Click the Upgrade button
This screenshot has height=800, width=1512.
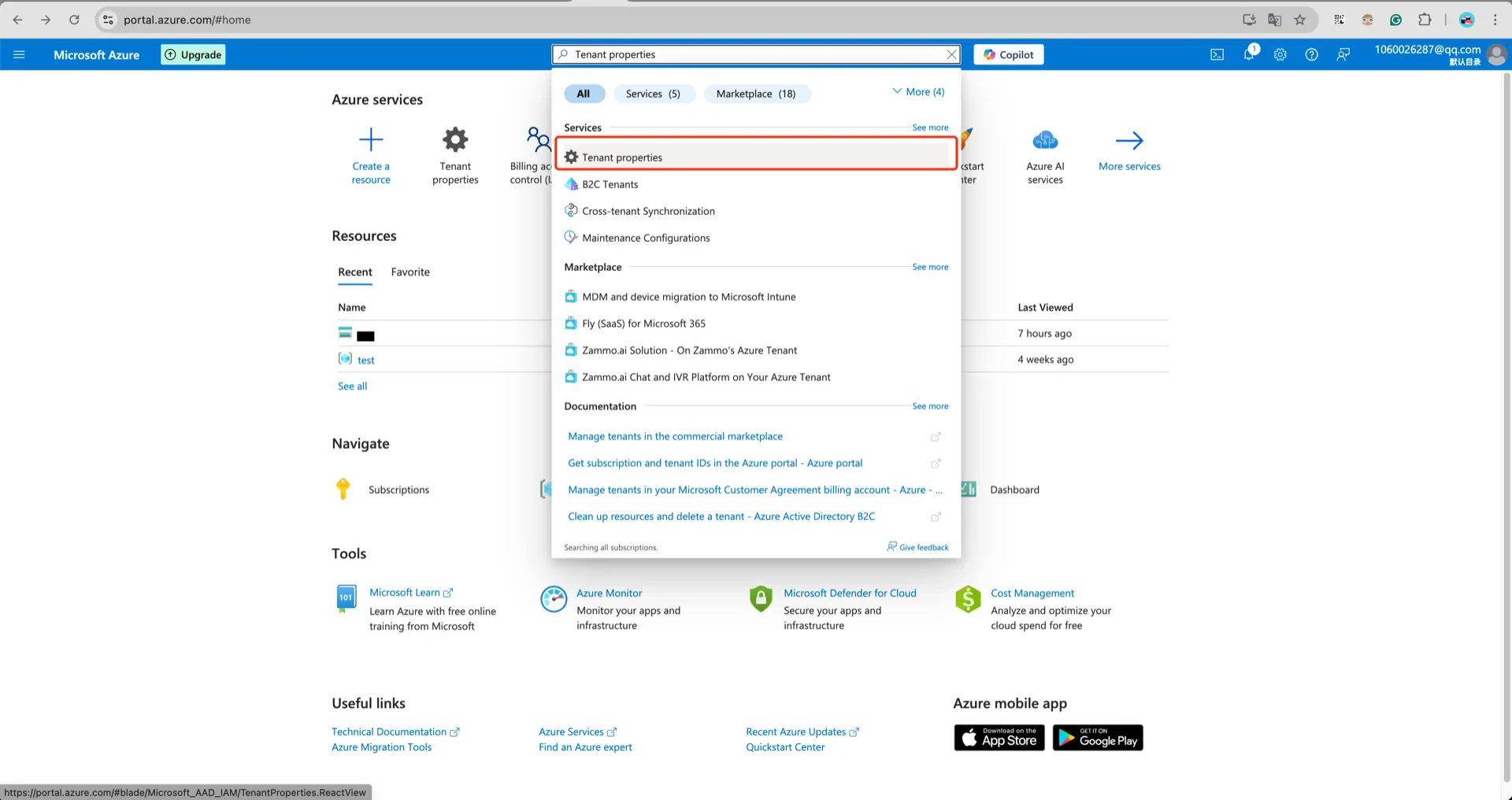(x=193, y=54)
